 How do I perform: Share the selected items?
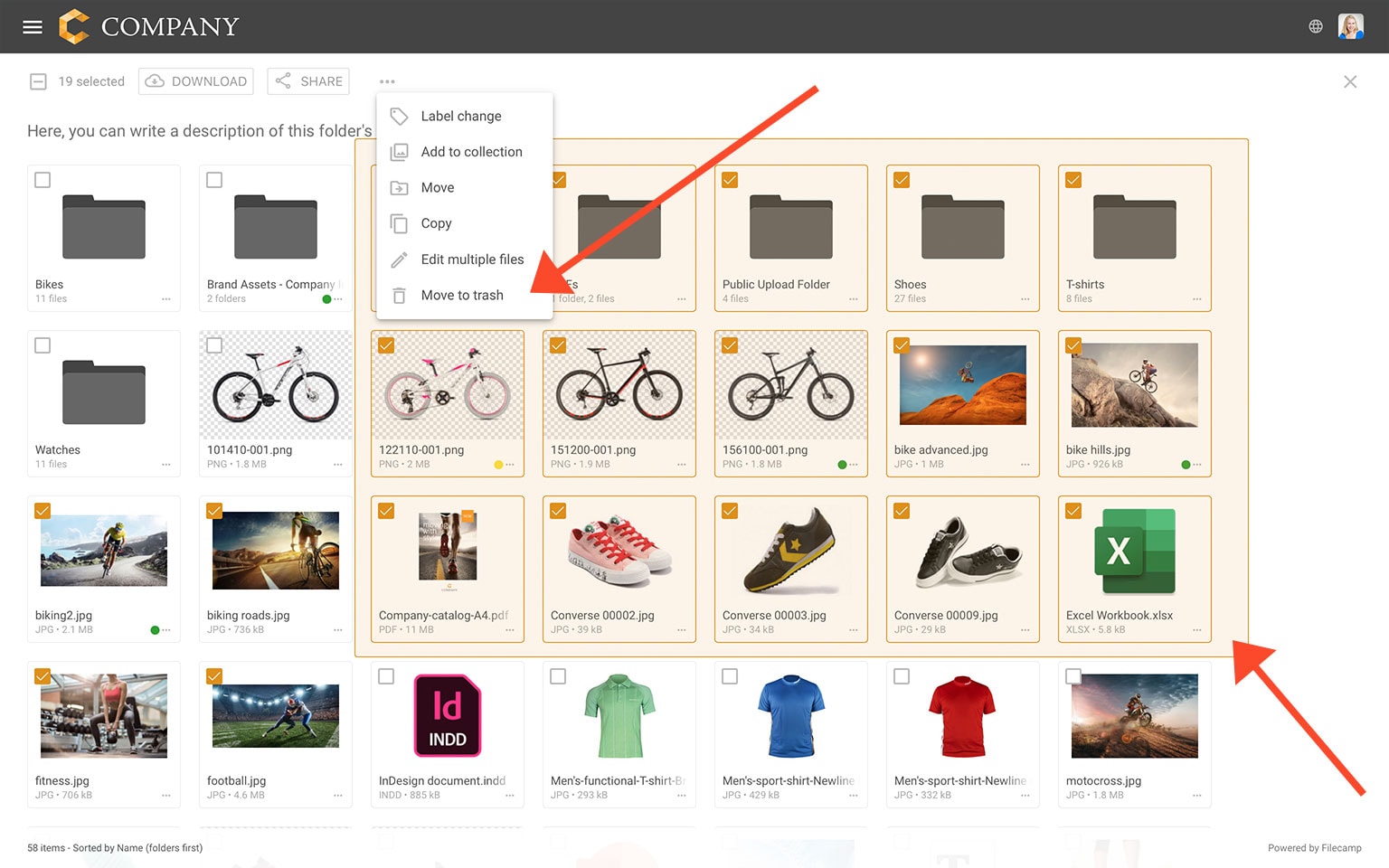tap(308, 81)
